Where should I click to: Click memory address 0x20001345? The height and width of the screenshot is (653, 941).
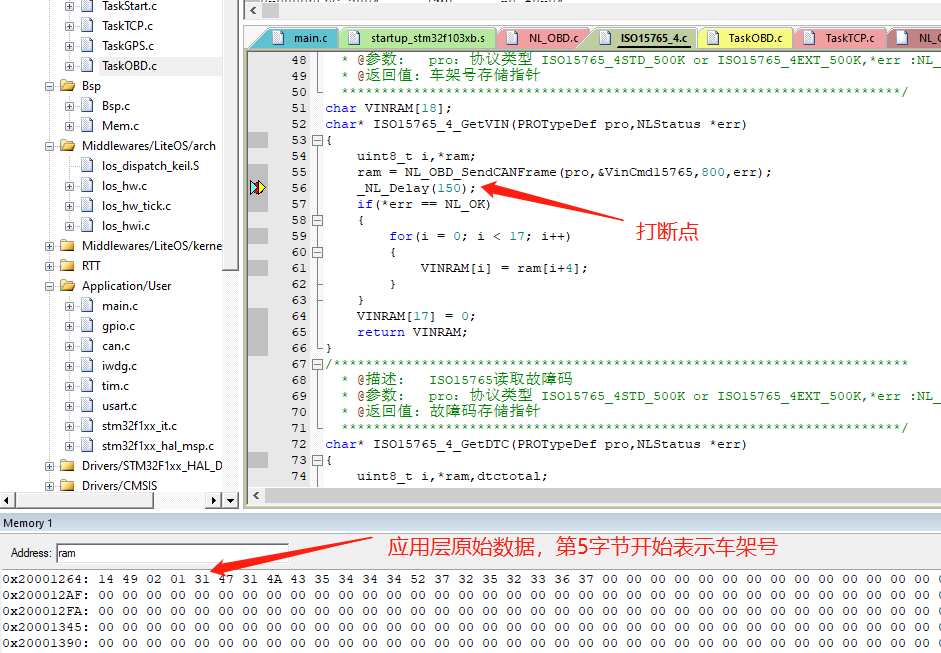(46, 627)
